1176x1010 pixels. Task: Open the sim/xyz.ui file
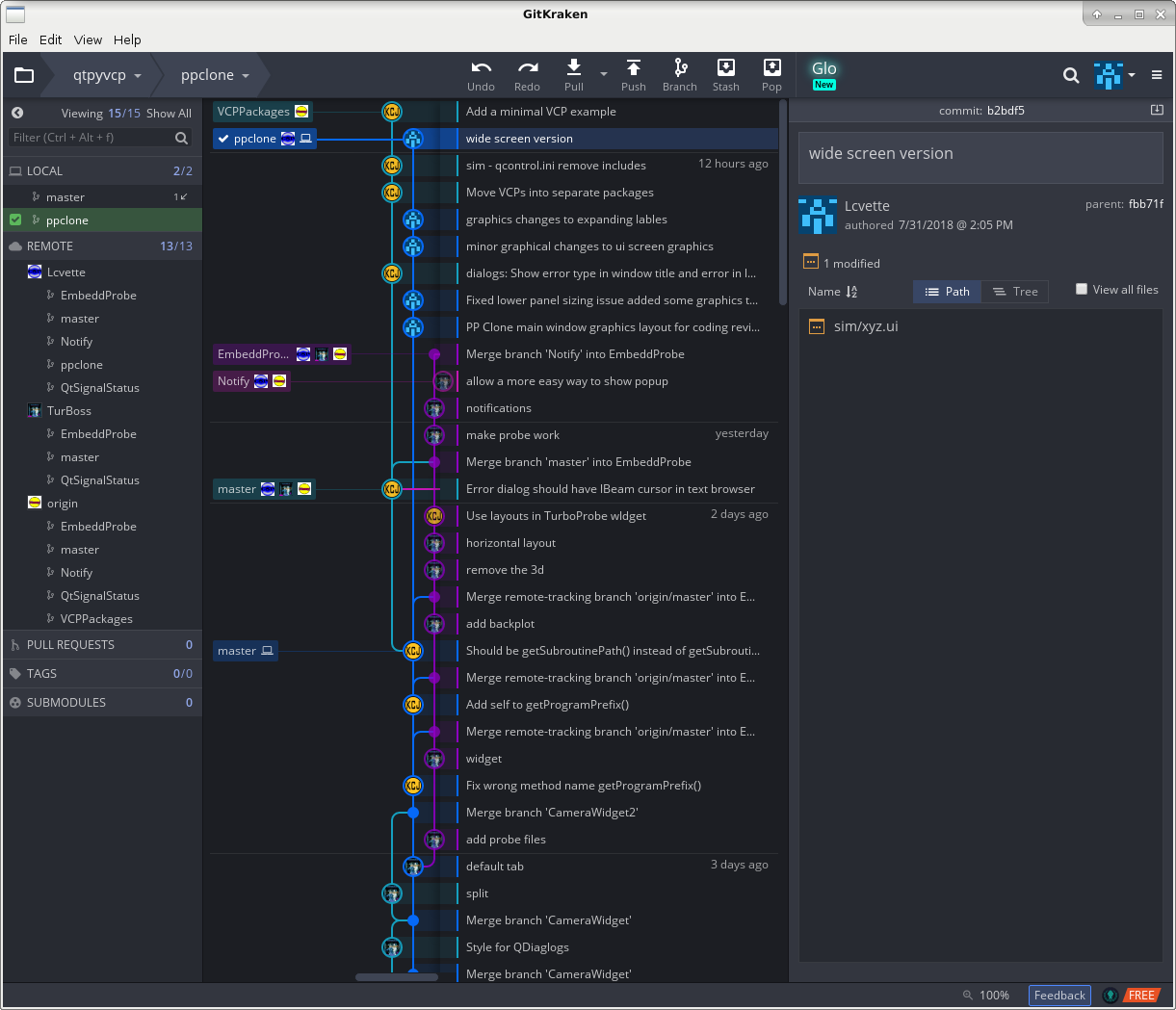(866, 326)
